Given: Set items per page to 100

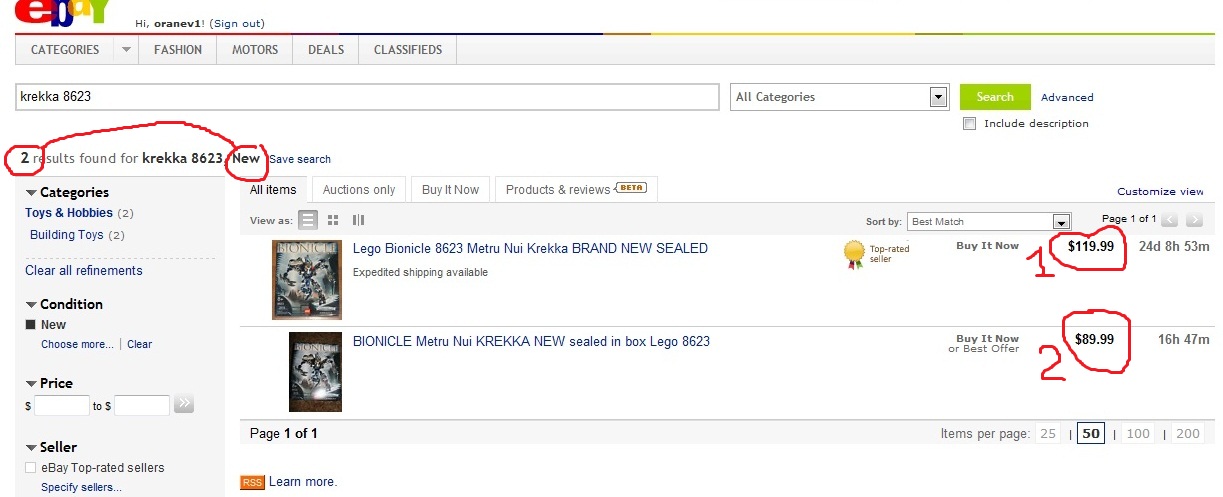Looking at the screenshot, I should (x=1138, y=434).
